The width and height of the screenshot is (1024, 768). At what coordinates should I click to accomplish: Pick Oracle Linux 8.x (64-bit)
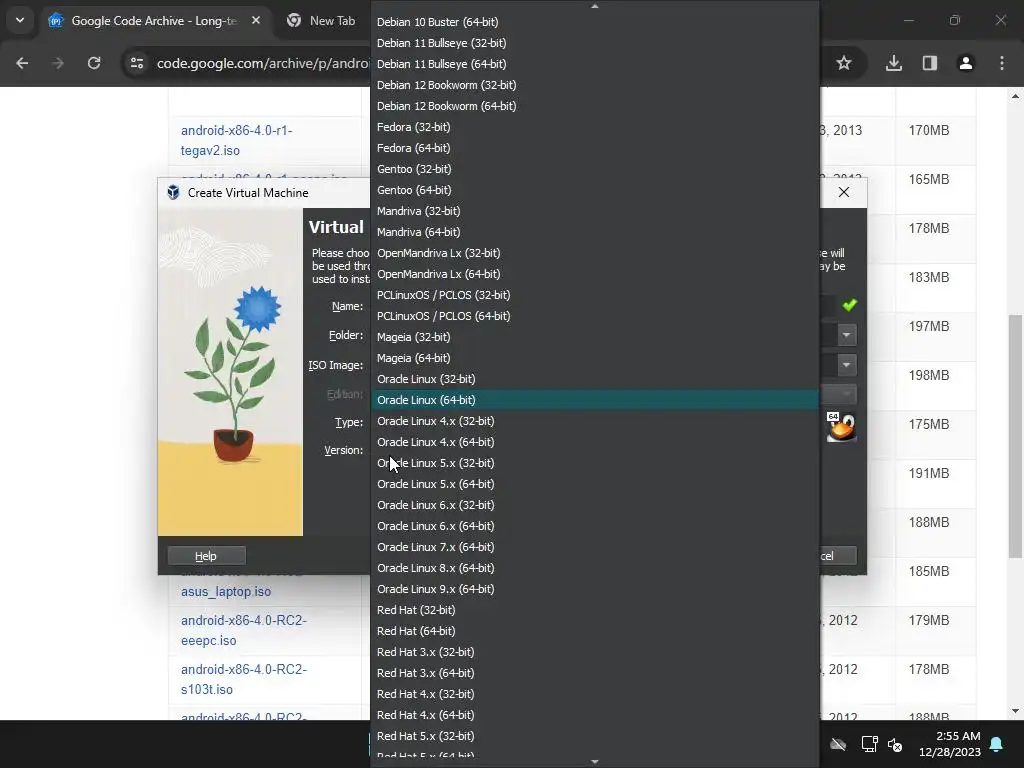[x=595, y=568]
